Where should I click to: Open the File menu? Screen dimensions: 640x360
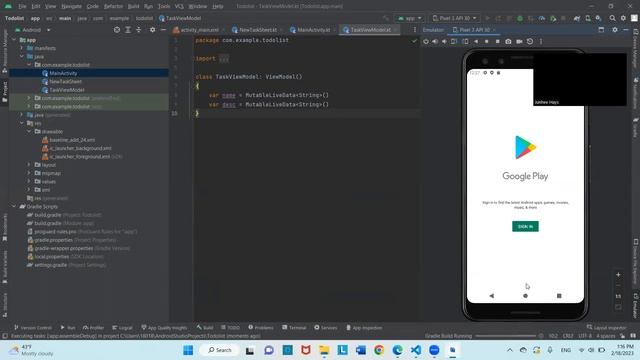pos(22,7)
